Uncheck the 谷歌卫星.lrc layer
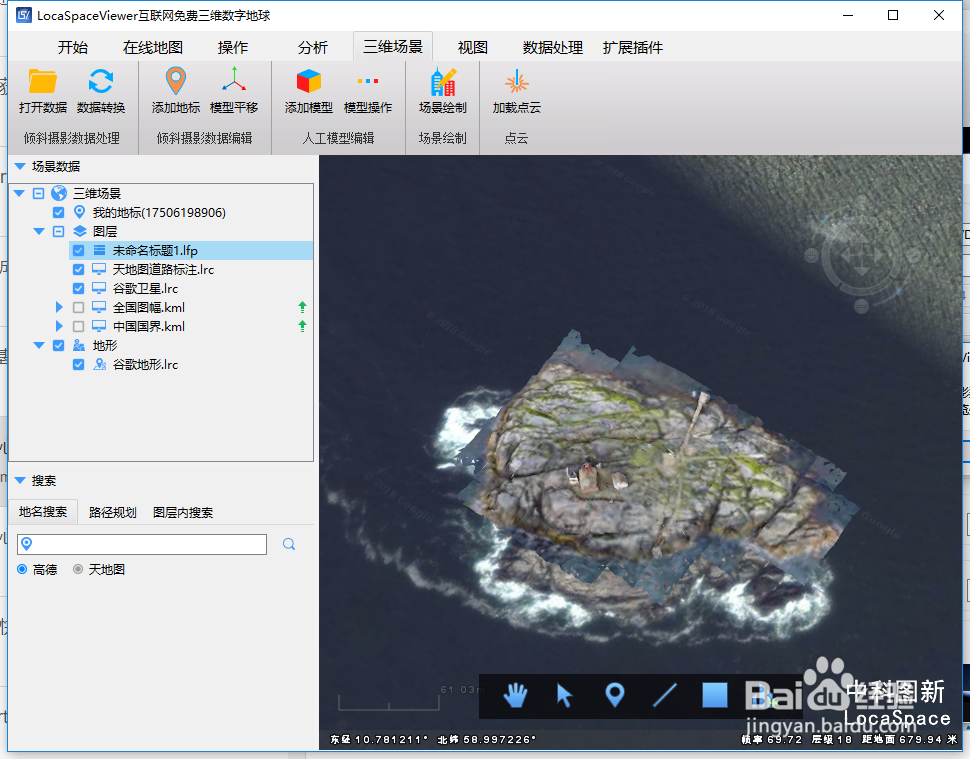Viewport: 970px width, 759px height. click(78, 288)
